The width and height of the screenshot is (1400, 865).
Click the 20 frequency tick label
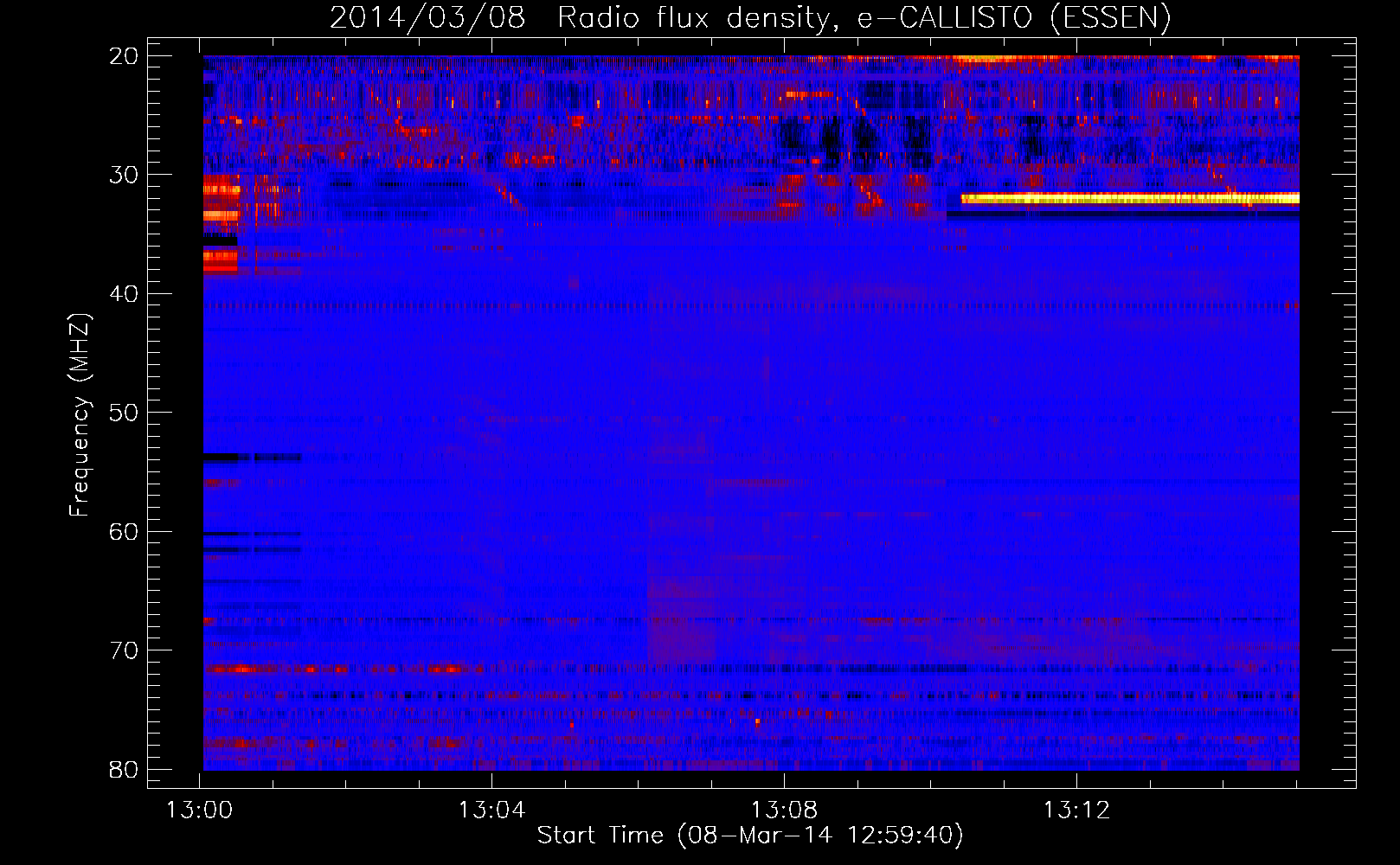tap(124, 56)
